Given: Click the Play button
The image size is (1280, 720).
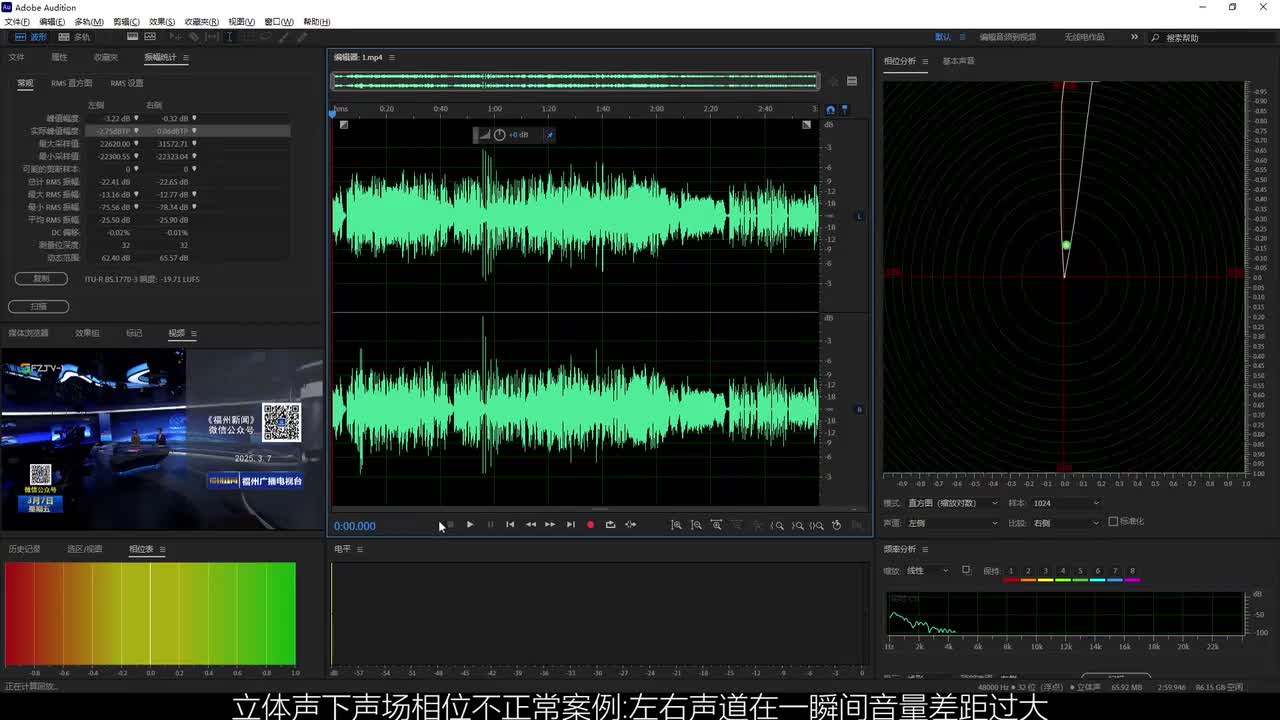Looking at the screenshot, I should click(x=470, y=525).
